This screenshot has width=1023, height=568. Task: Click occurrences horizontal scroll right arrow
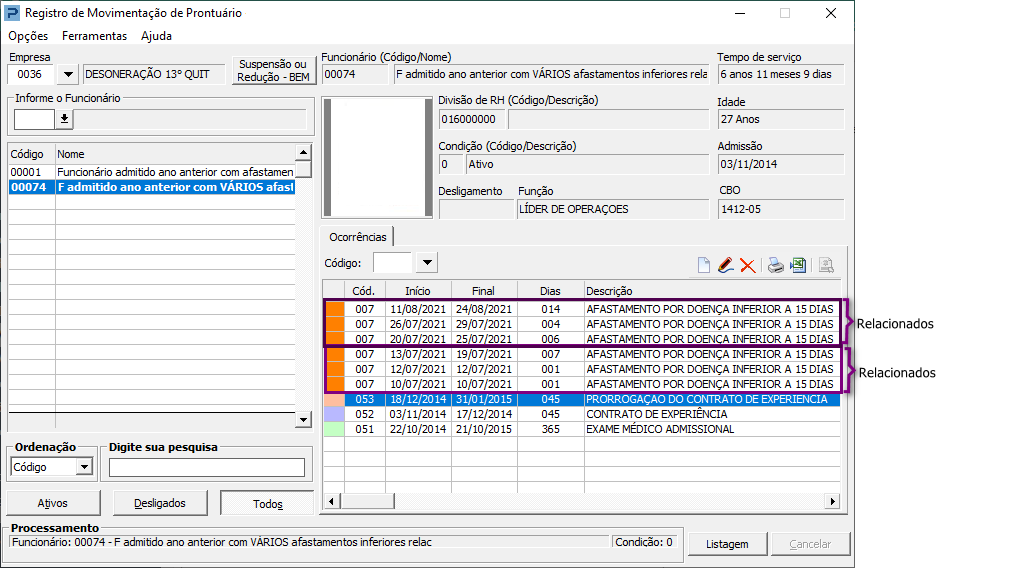pos(832,501)
